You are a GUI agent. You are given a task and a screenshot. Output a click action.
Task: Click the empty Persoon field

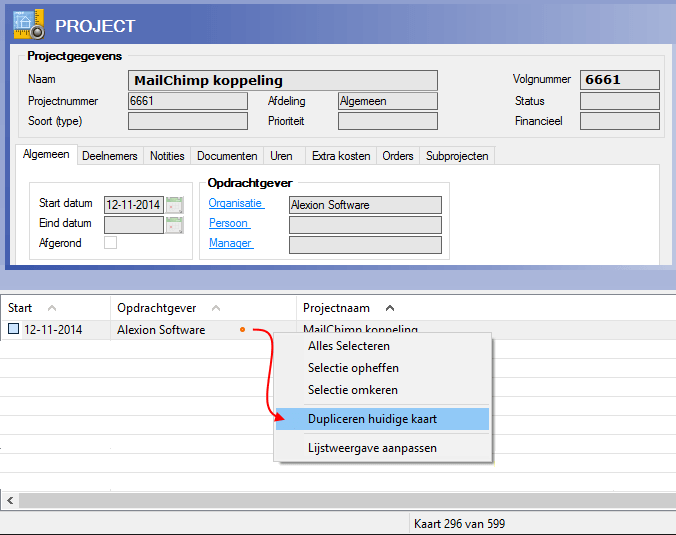365,225
